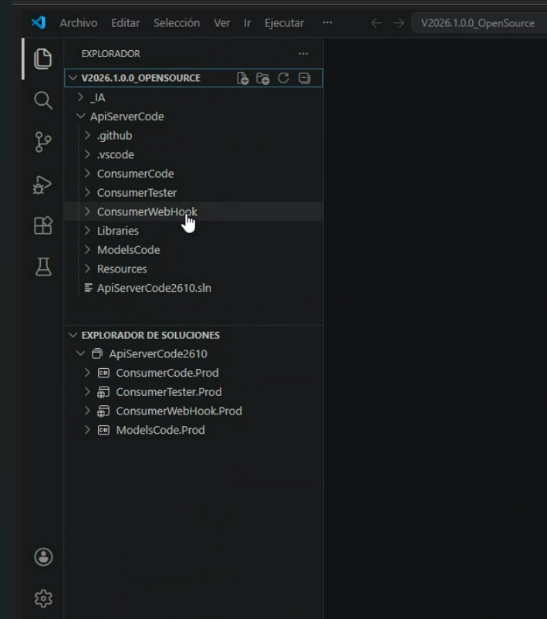Expand the .vscode folder chevron
This screenshot has height=619, width=547.
tap(88, 154)
